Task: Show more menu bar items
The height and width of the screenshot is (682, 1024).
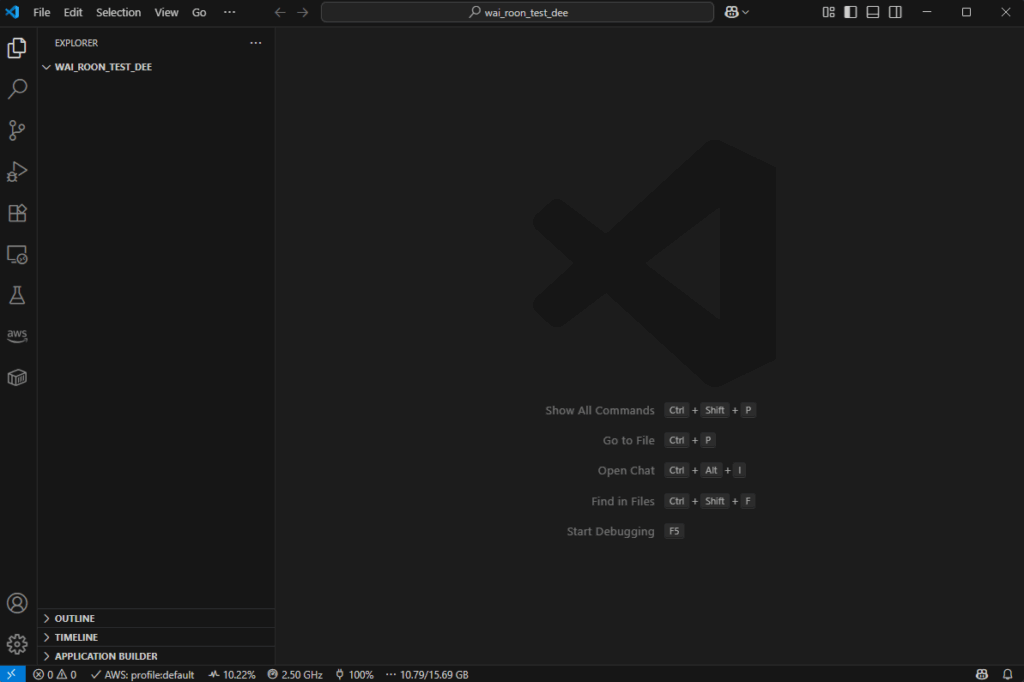Action: 229,12
